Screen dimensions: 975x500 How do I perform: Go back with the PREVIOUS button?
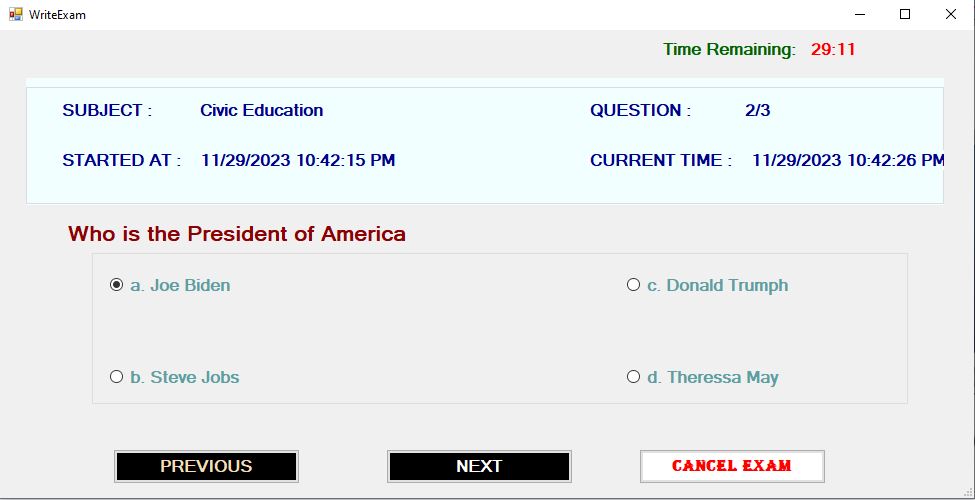click(206, 466)
